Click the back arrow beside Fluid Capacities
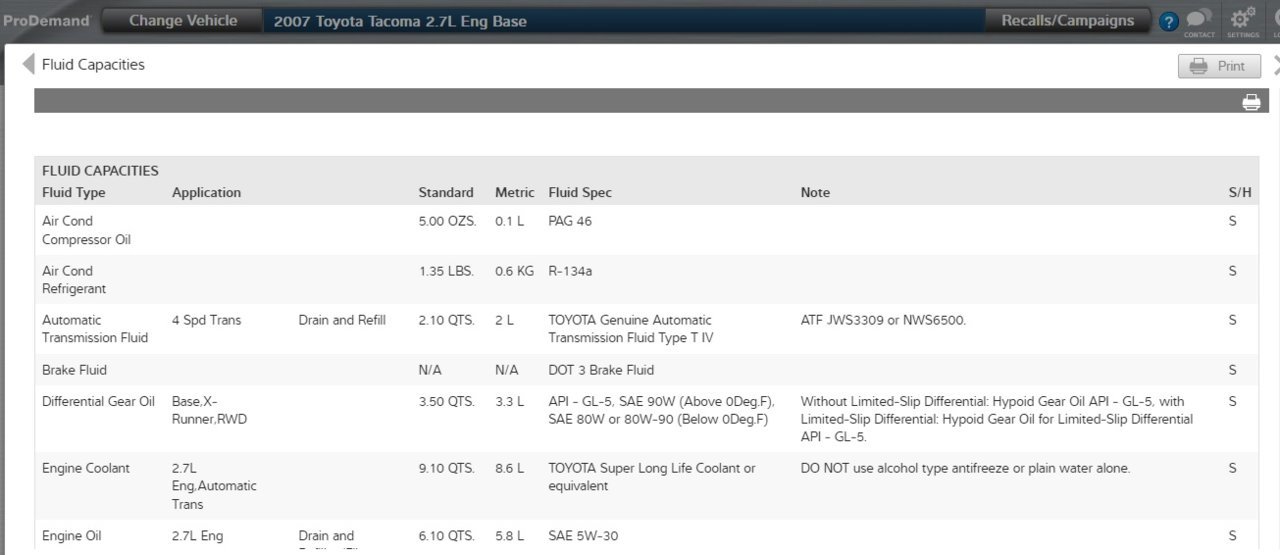 [x=28, y=65]
